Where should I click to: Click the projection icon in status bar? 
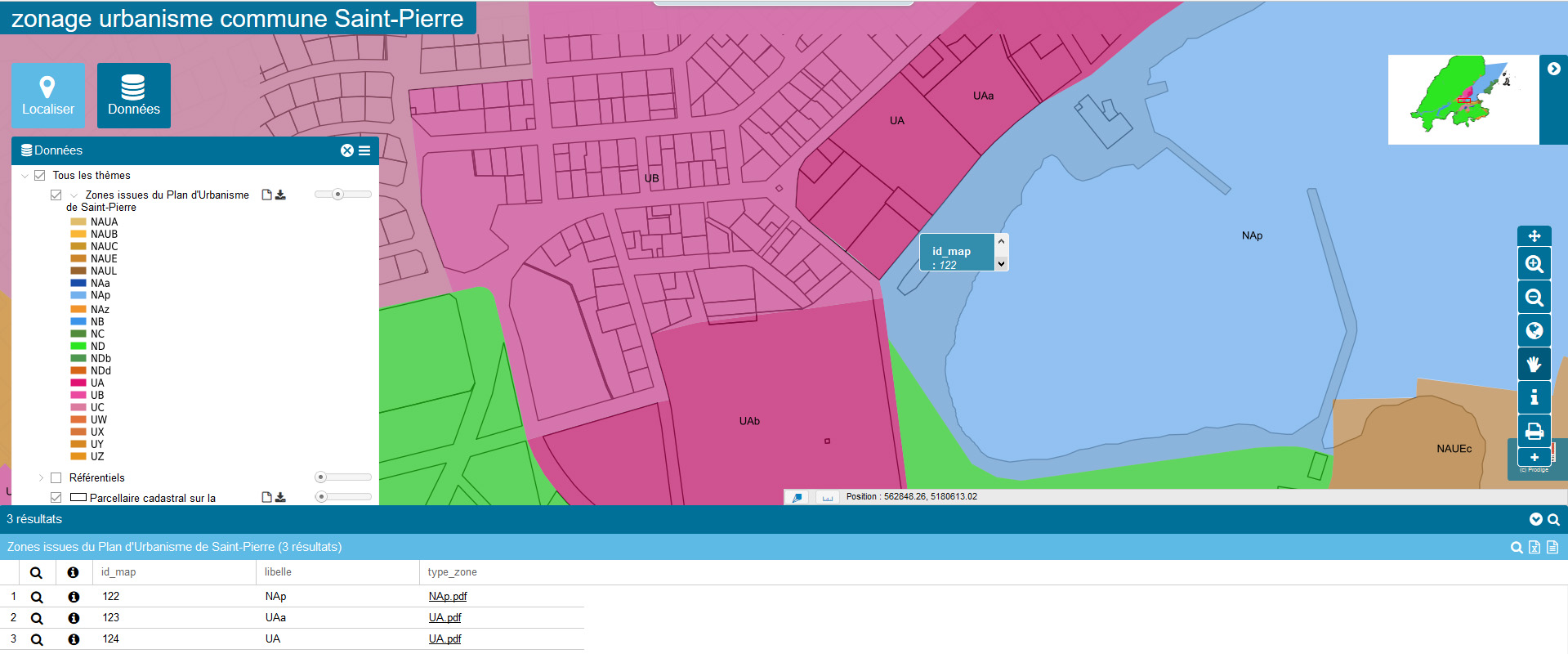pyautogui.click(x=797, y=497)
